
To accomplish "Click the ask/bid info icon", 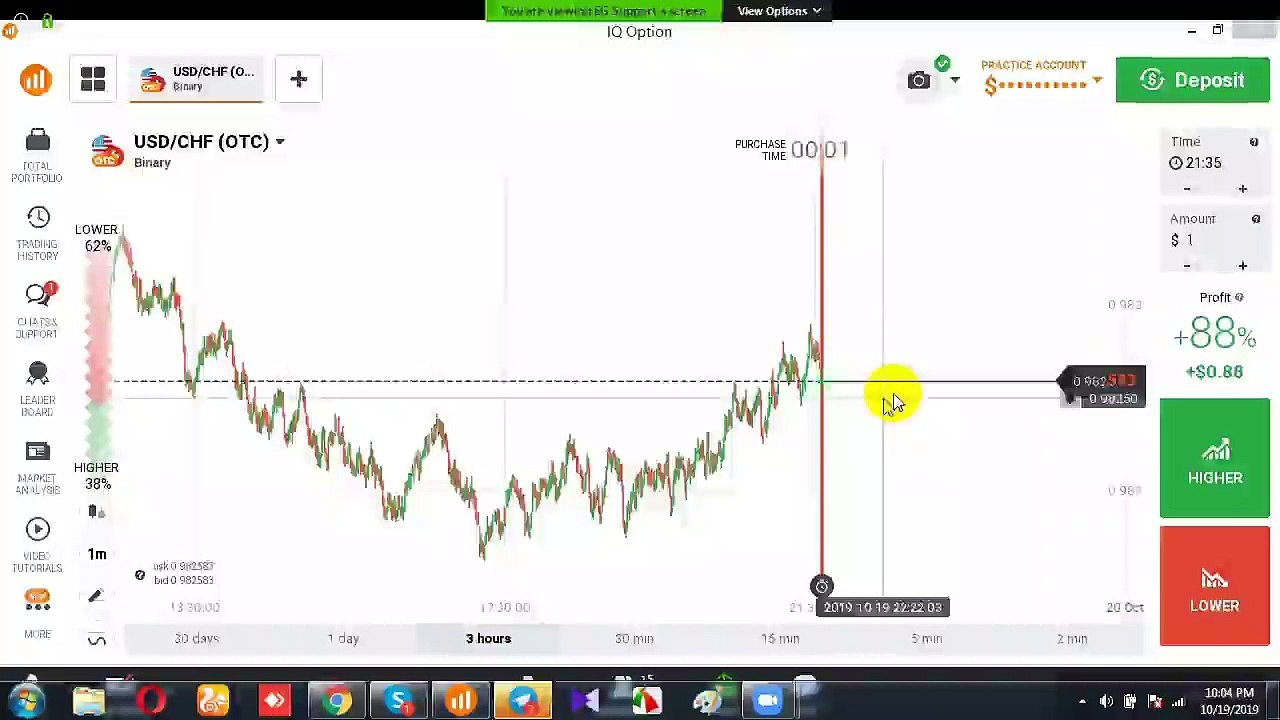I will click(140, 575).
